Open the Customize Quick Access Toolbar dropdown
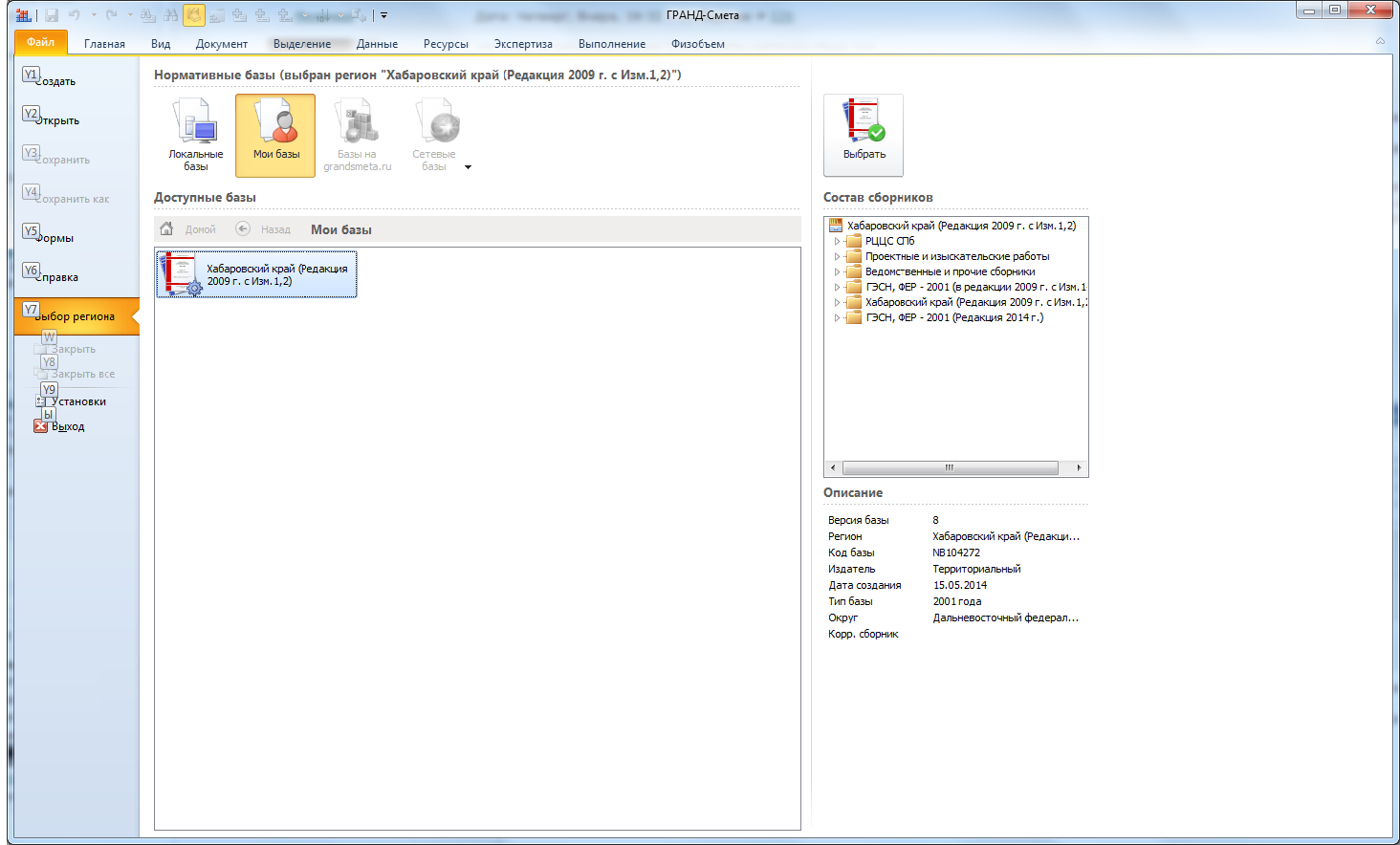Screen dimensions: 1400x845 (x=383, y=15)
